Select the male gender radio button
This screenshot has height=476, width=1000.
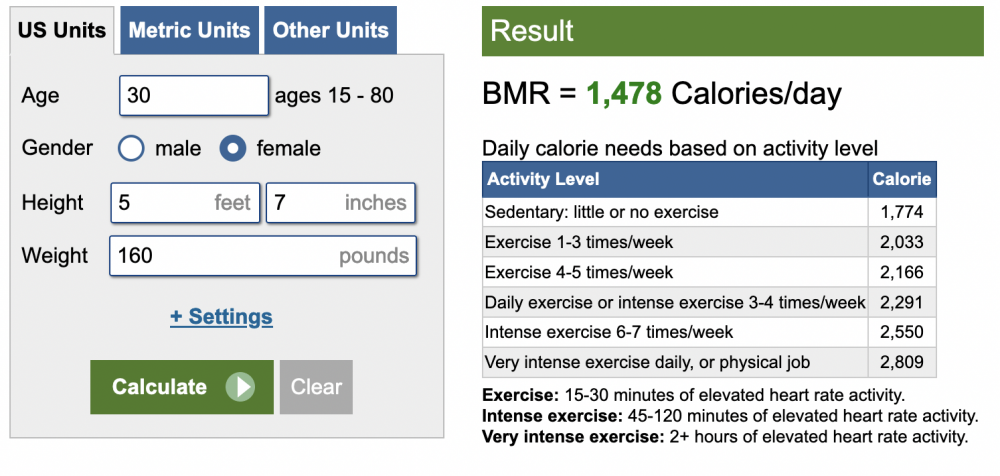coord(131,149)
